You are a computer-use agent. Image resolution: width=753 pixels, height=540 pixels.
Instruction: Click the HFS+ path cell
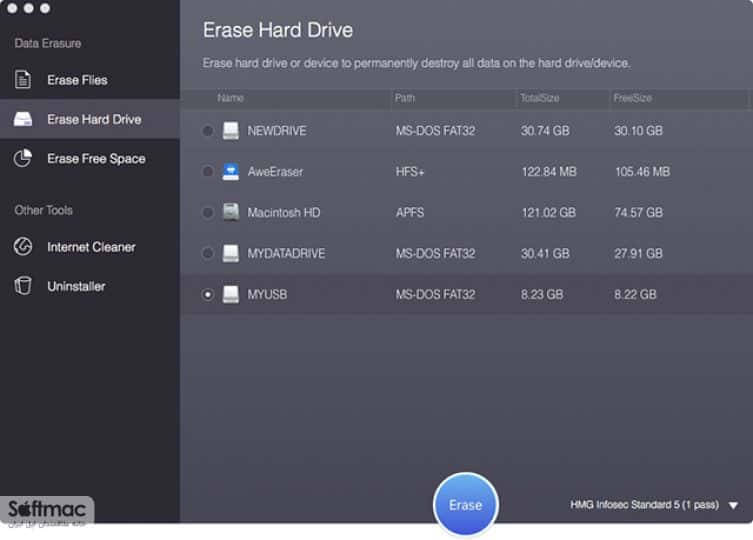(410, 172)
